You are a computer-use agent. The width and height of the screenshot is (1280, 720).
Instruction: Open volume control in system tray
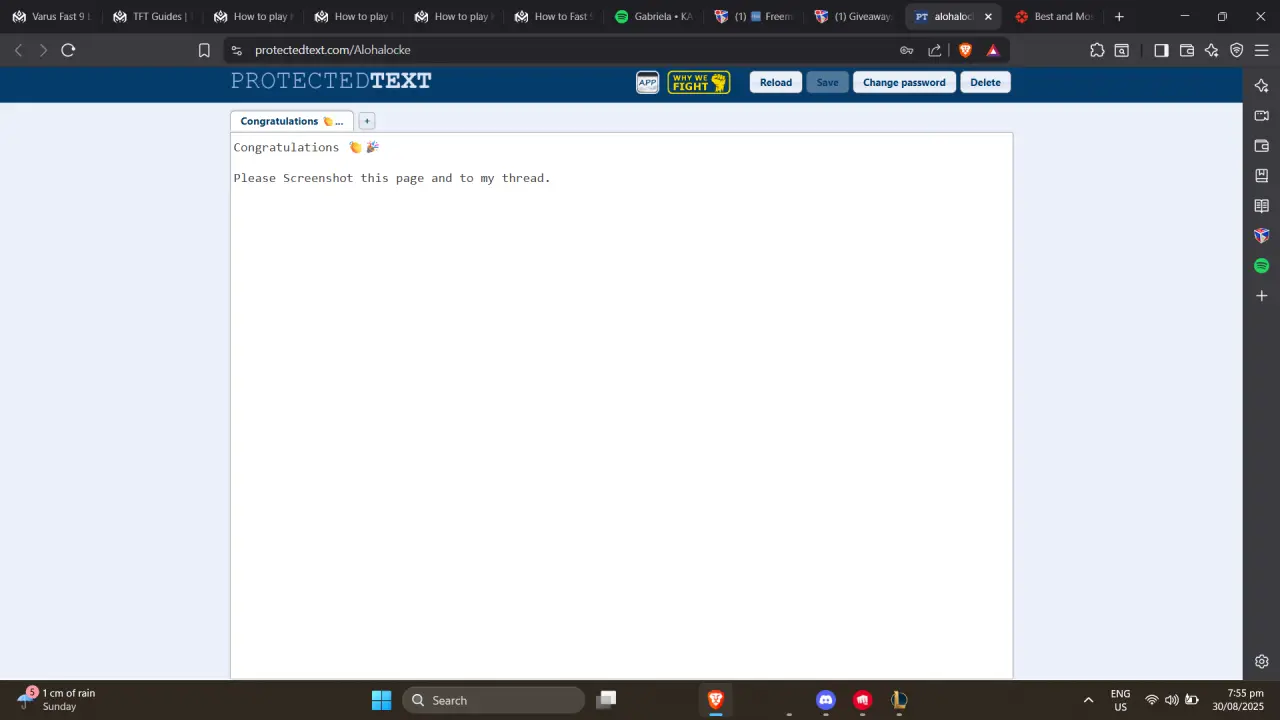(x=1171, y=700)
